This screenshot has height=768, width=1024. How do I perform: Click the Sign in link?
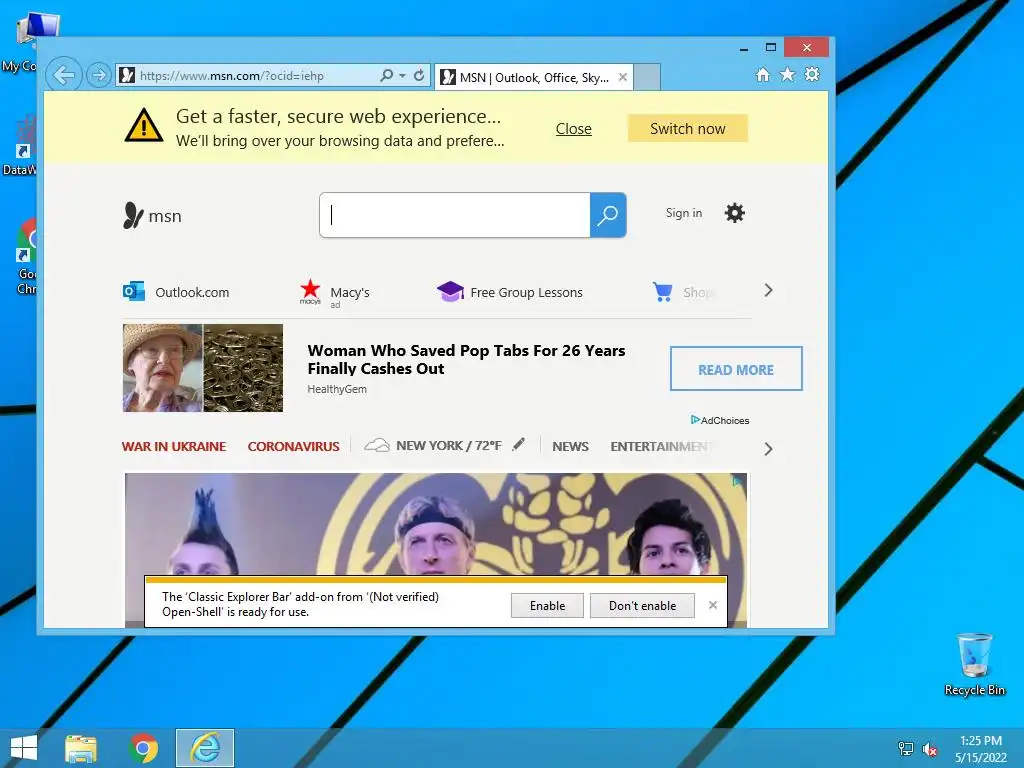point(684,213)
